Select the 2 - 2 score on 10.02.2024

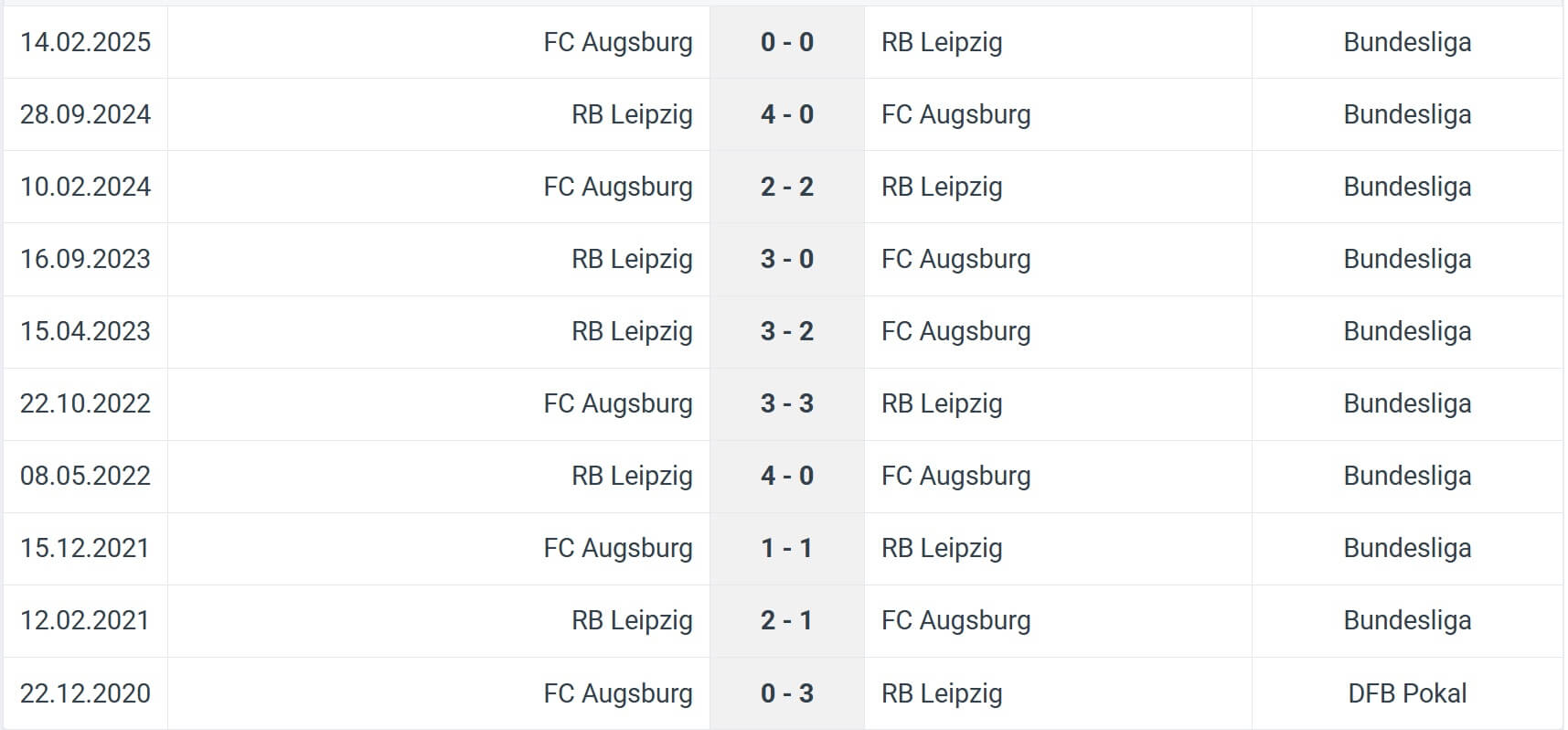pos(786,187)
